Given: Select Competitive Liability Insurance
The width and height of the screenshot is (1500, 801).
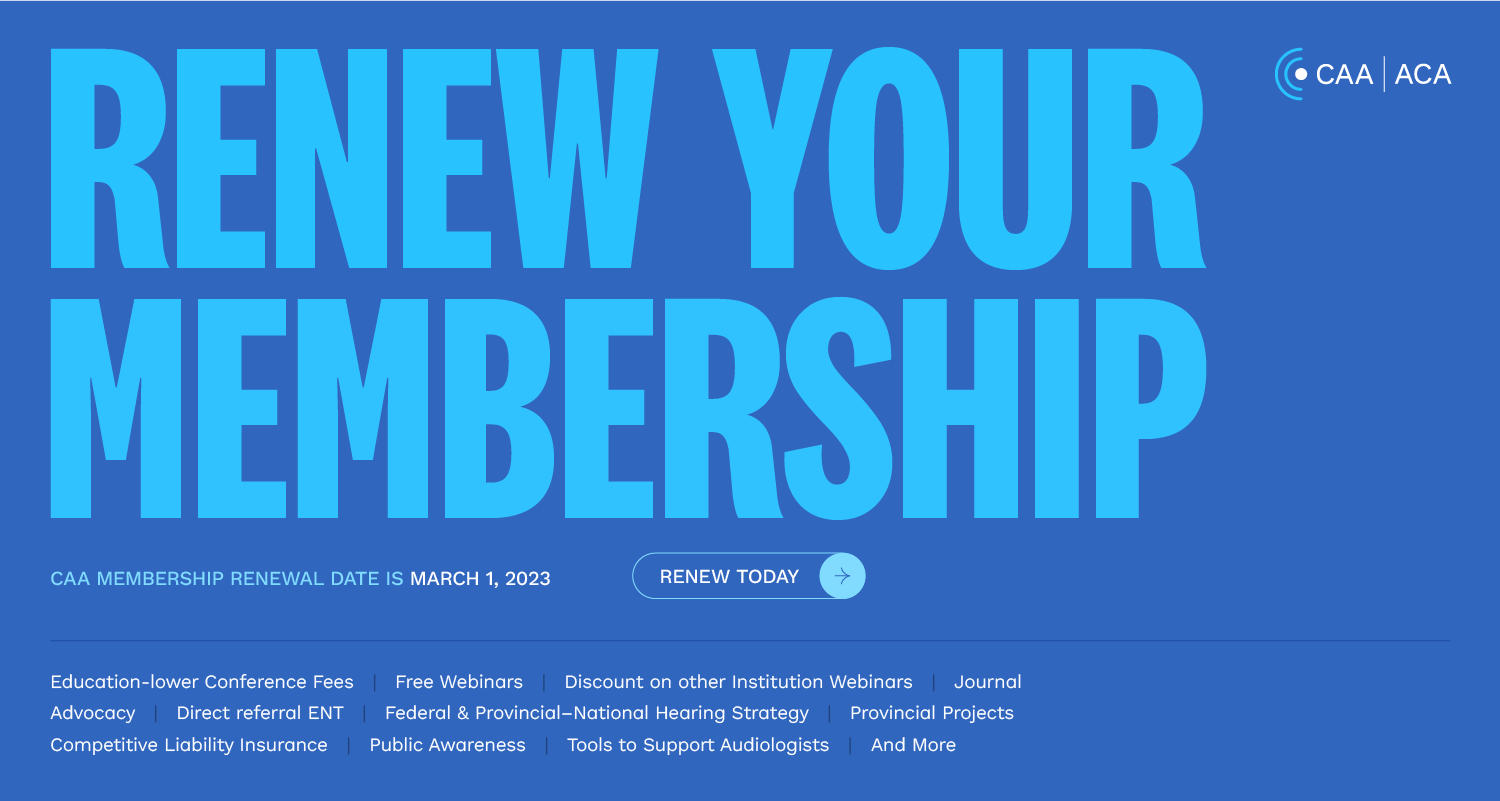Looking at the screenshot, I should (189, 745).
